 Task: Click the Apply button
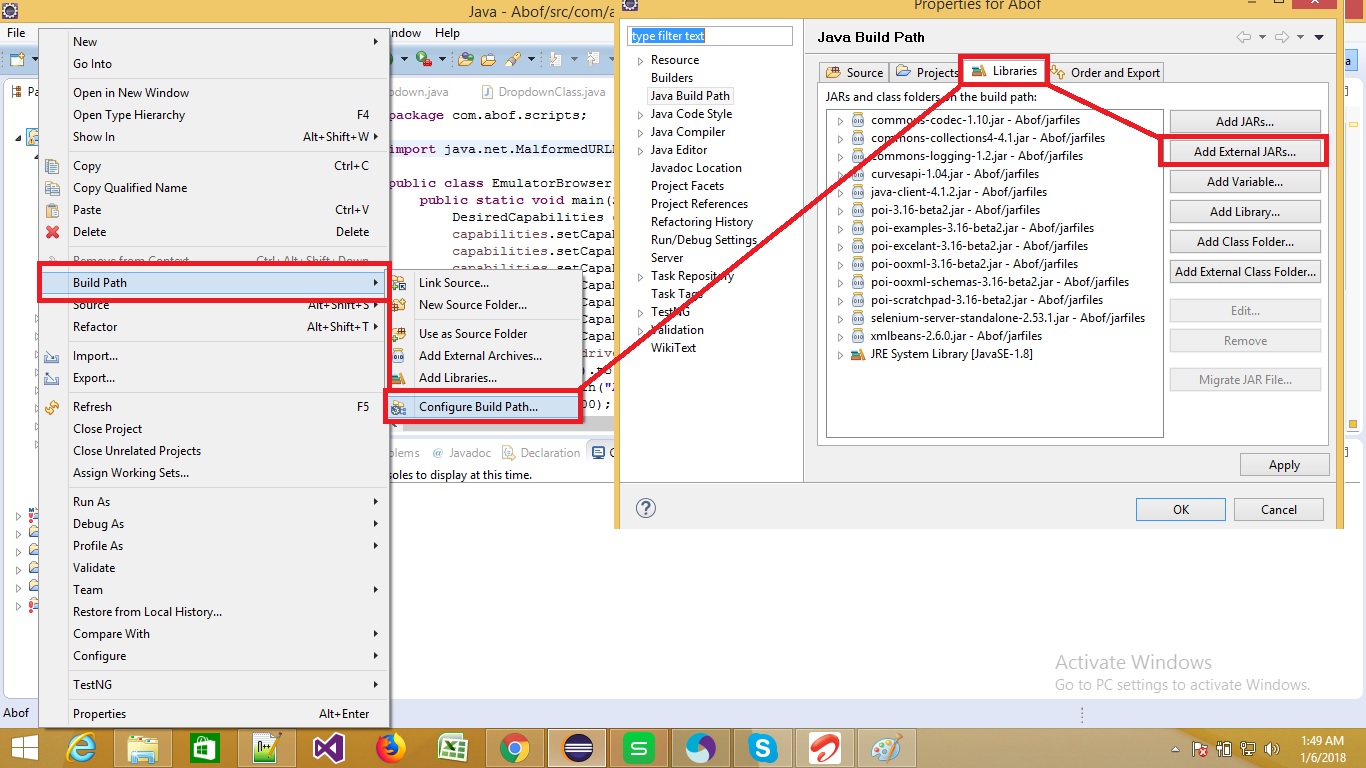click(1284, 465)
